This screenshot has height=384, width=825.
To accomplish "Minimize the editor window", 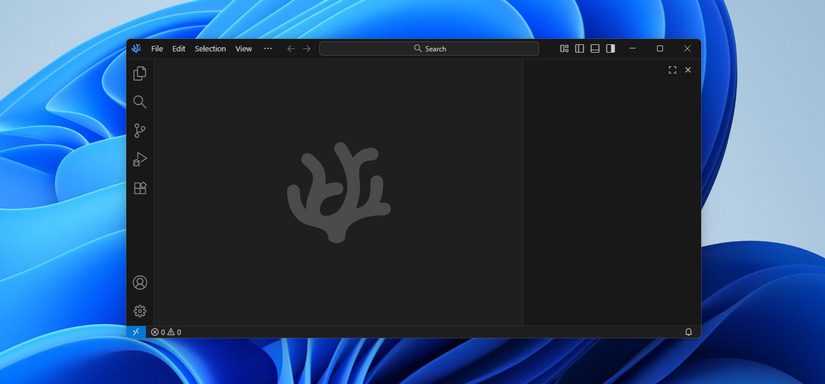I will pos(632,48).
